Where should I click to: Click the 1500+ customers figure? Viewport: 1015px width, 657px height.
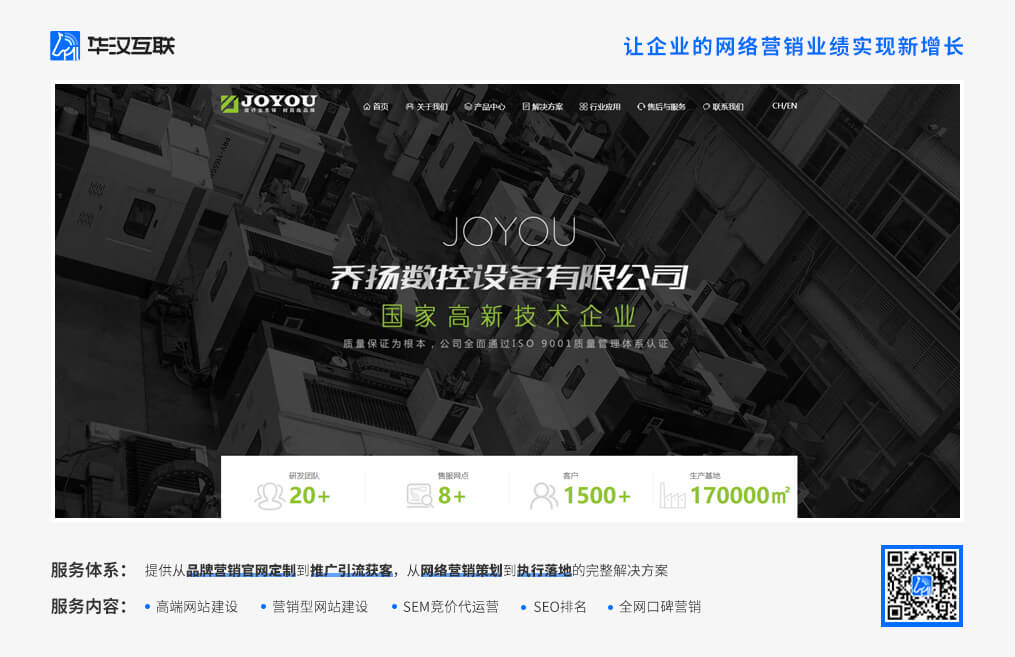(x=597, y=496)
